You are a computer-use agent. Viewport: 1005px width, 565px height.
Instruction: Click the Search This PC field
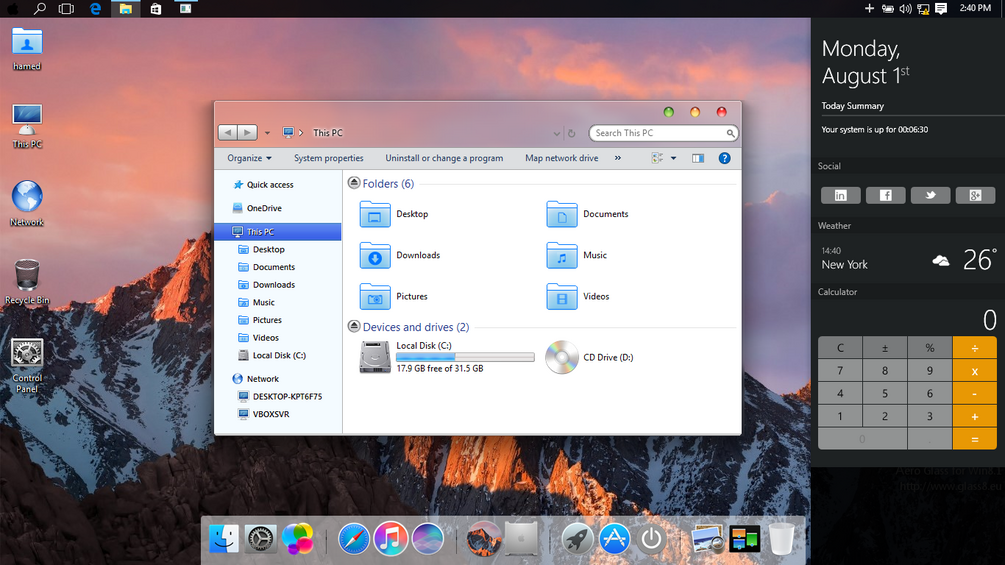(663, 133)
